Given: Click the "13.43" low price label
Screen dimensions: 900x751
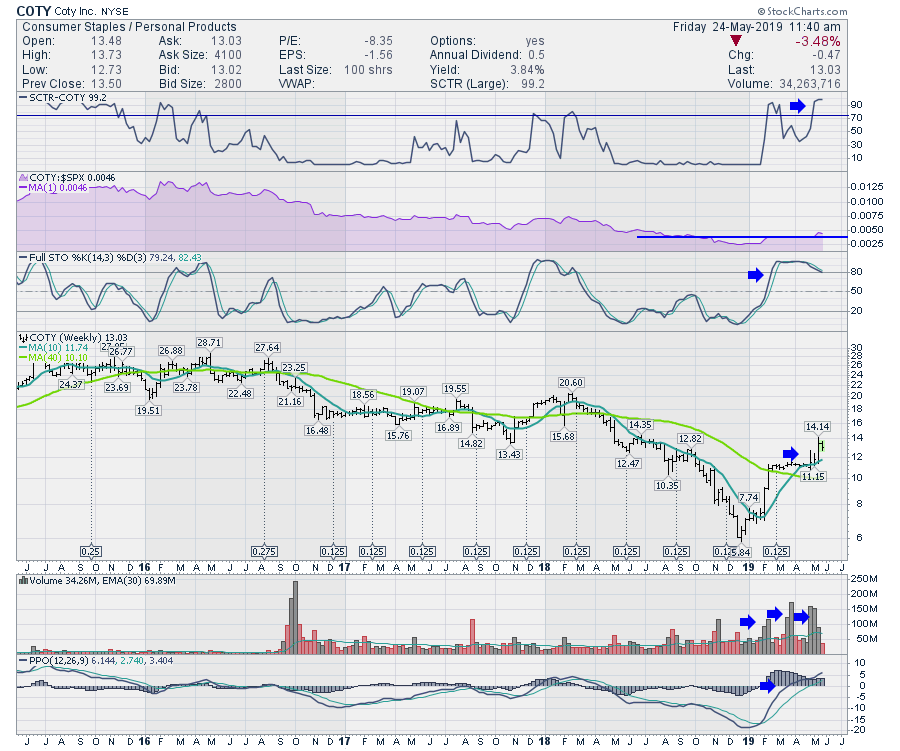Looking at the screenshot, I should (509, 455).
